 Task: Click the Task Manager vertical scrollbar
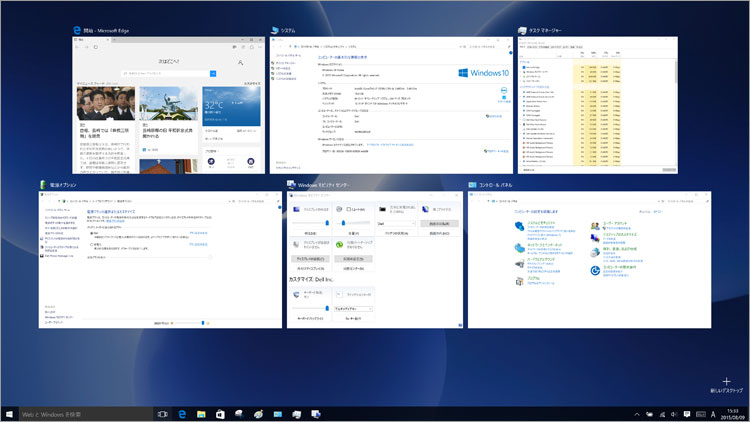(x=676, y=111)
